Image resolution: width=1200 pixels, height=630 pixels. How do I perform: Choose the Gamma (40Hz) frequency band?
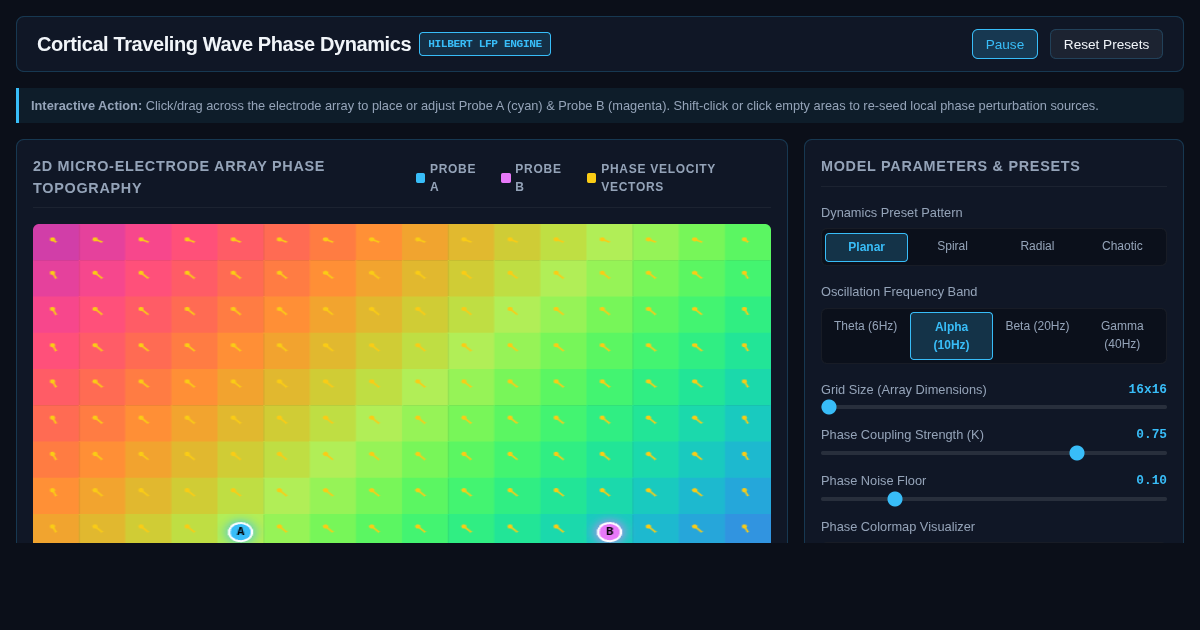click(1122, 335)
